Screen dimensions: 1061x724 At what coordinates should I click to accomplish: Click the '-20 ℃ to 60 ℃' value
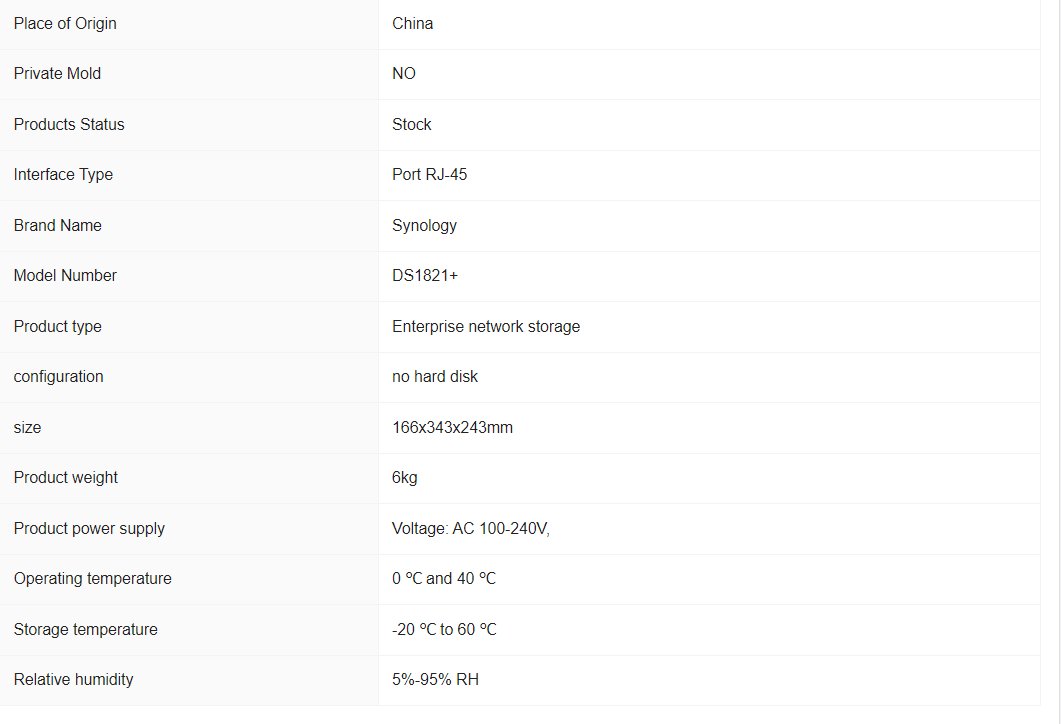coord(443,629)
